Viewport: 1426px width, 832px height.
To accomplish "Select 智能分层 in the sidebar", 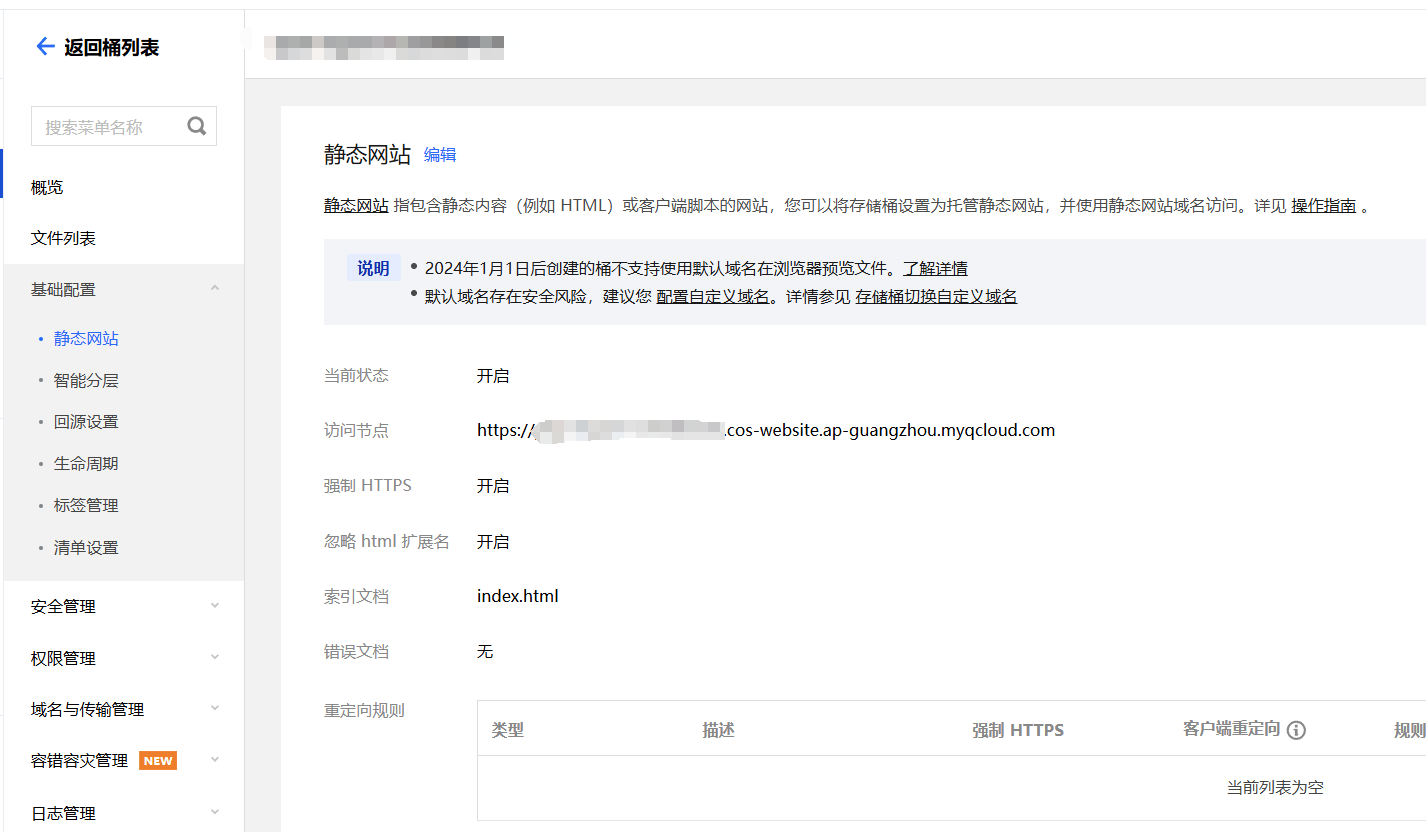I will (86, 380).
